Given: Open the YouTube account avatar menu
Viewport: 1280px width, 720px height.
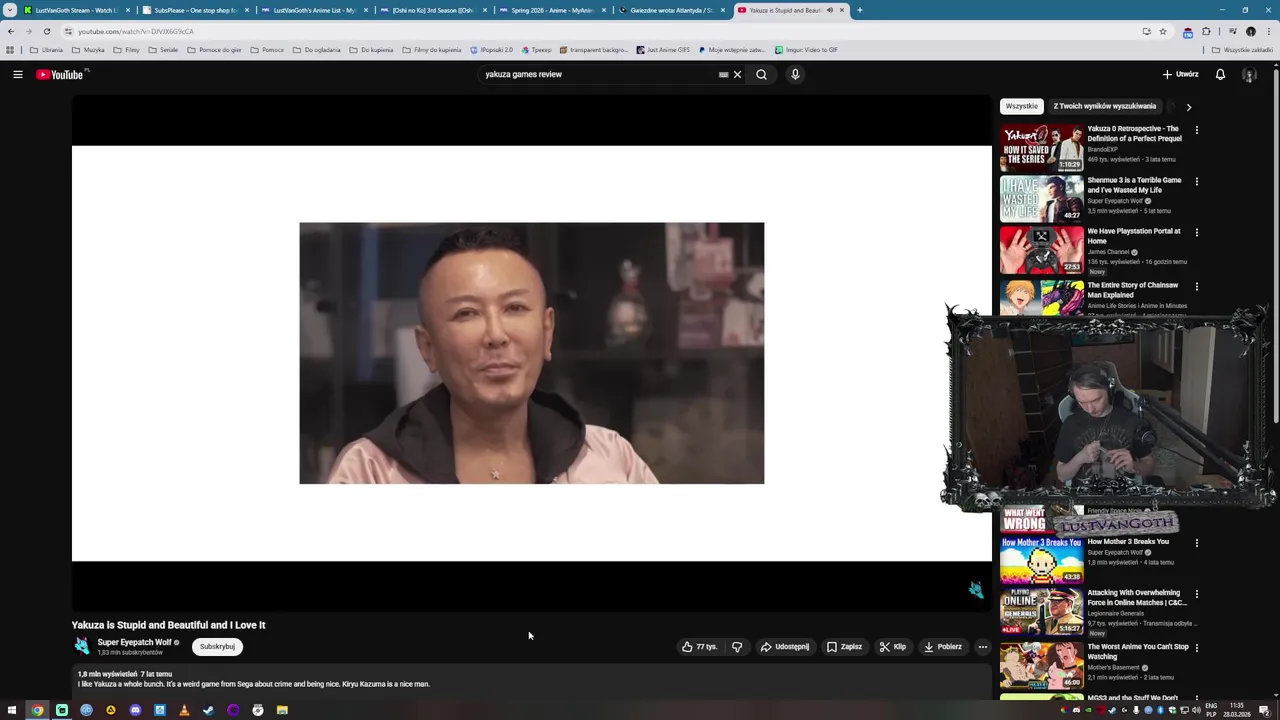Looking at the screenshot, I should click(x=1249, y=74).
